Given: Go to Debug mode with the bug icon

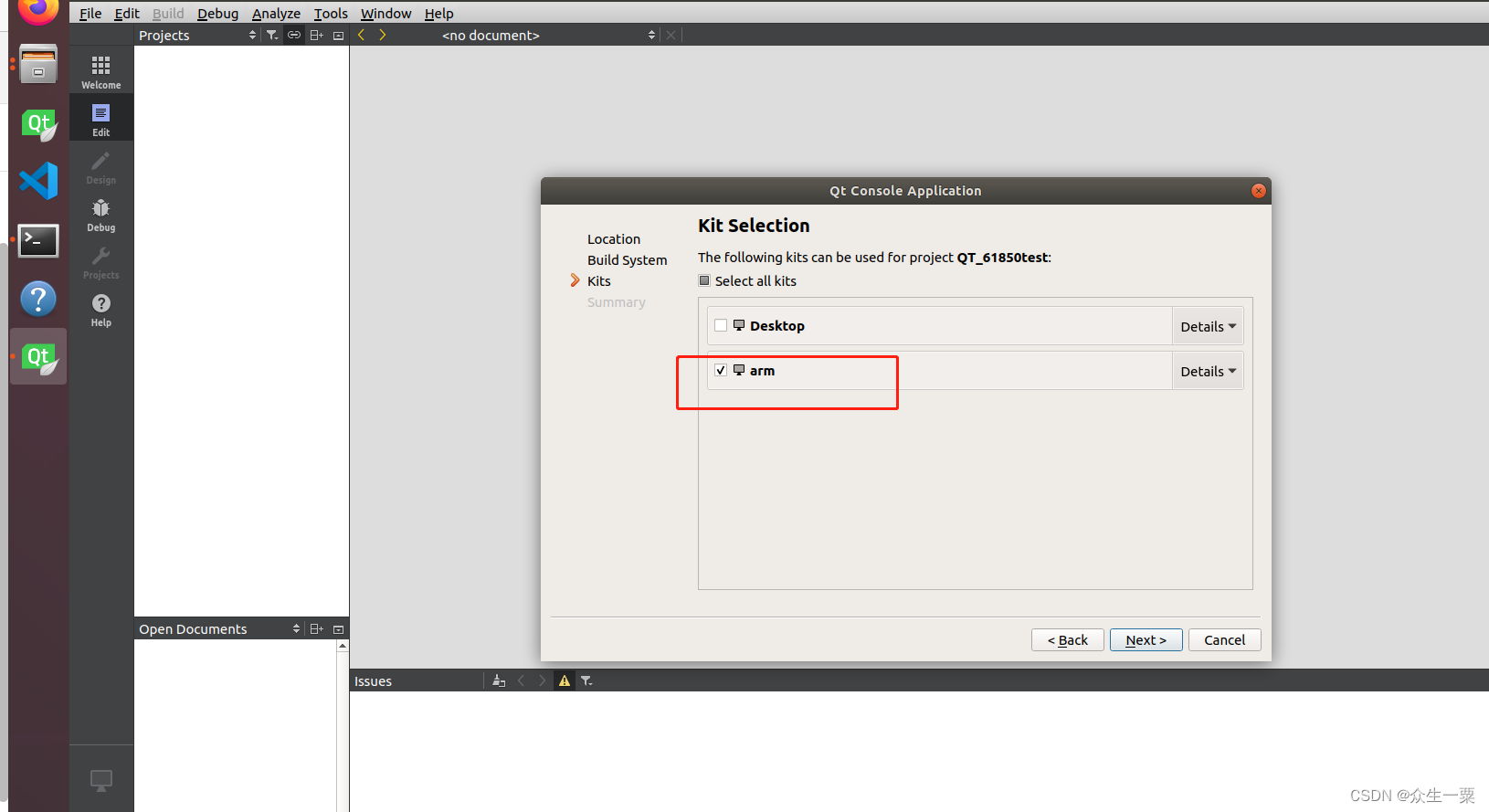Looking at the screenshot, I should (x=100, y=214).
